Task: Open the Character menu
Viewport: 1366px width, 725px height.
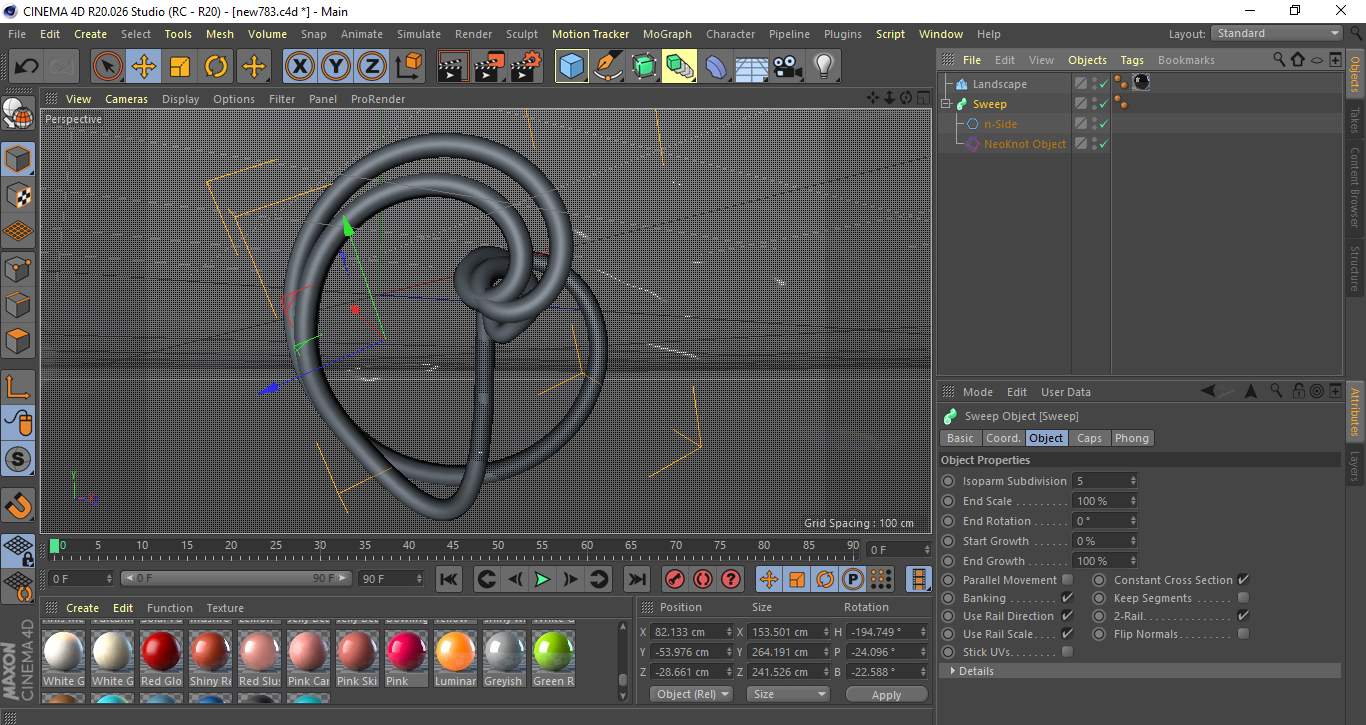Action: [x=731, y=34]
